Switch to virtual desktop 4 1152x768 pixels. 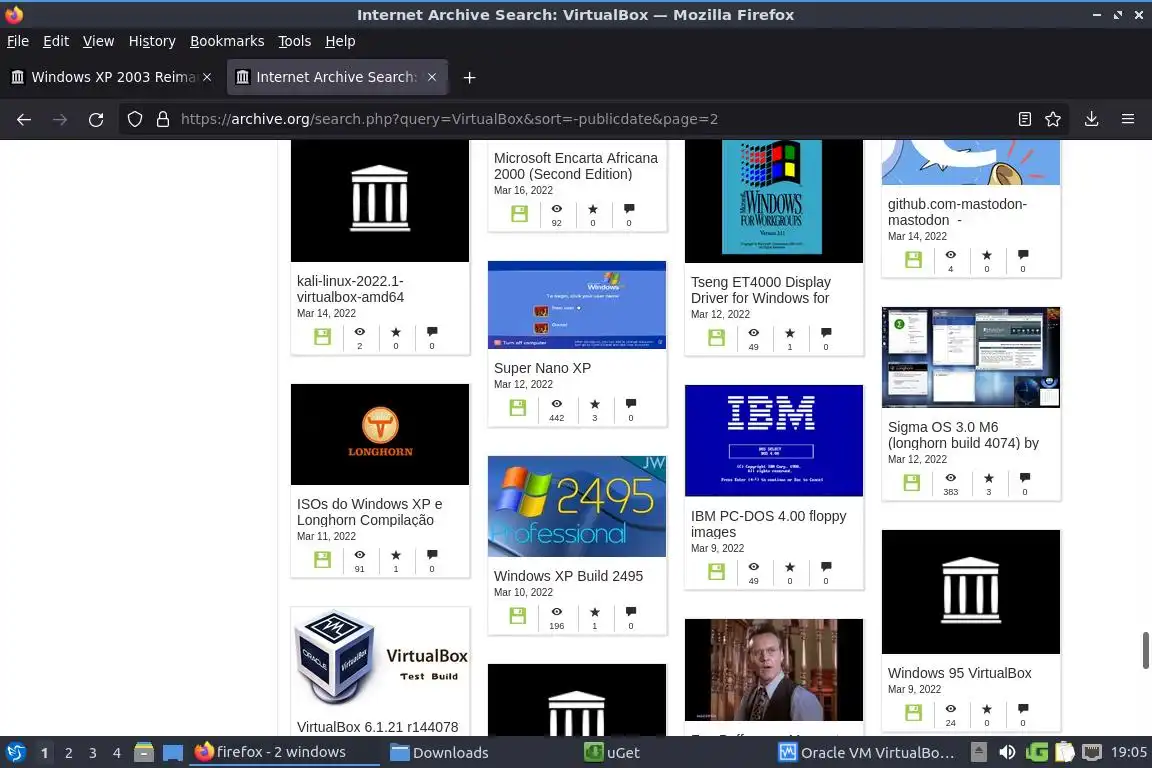click(x=116, y=753)
